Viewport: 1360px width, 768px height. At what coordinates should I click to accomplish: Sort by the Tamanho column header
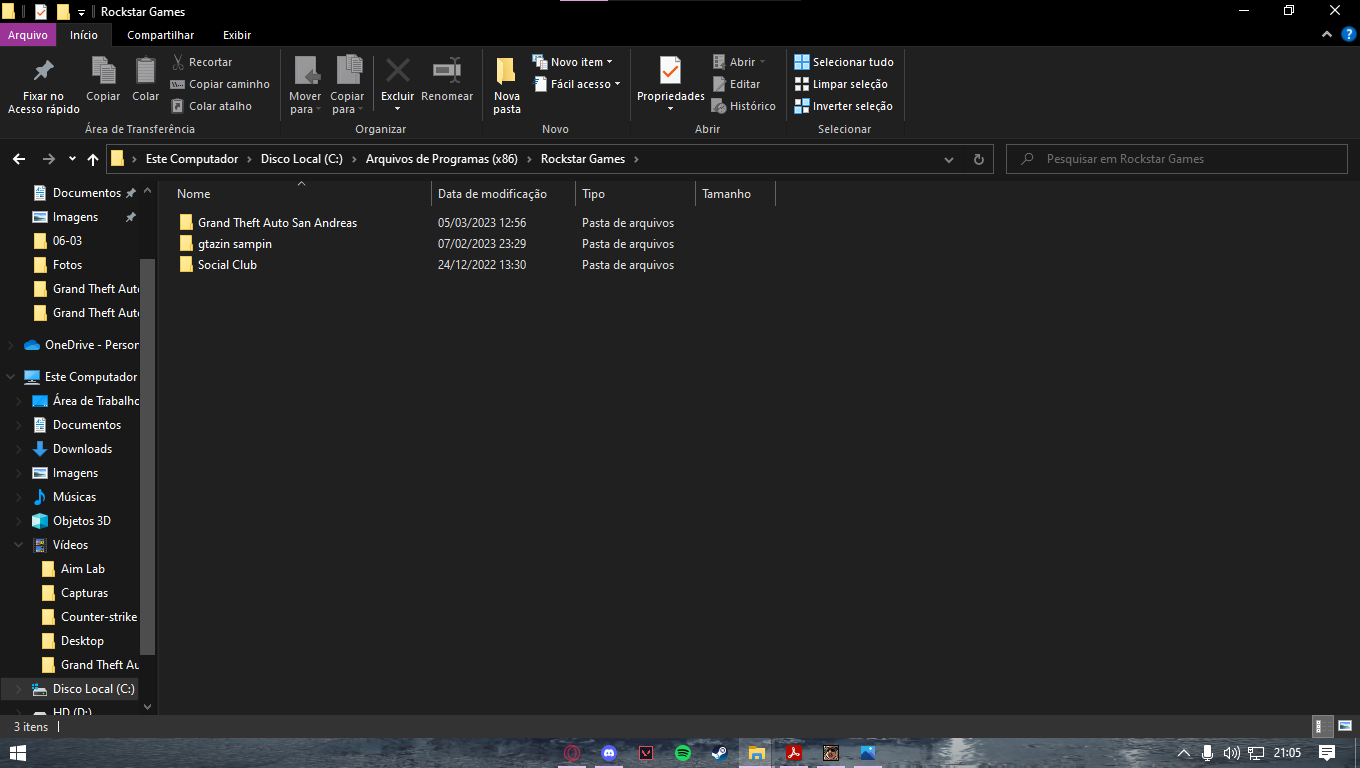[735, 194]
